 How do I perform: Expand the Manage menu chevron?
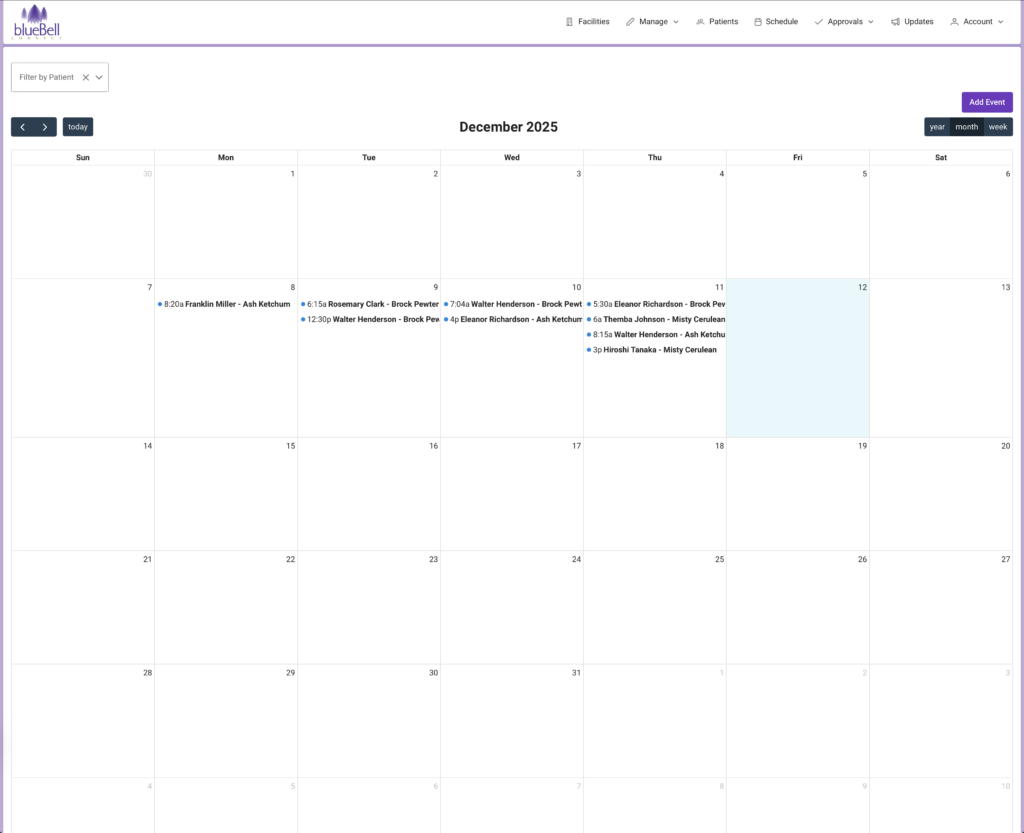point(676,22)
